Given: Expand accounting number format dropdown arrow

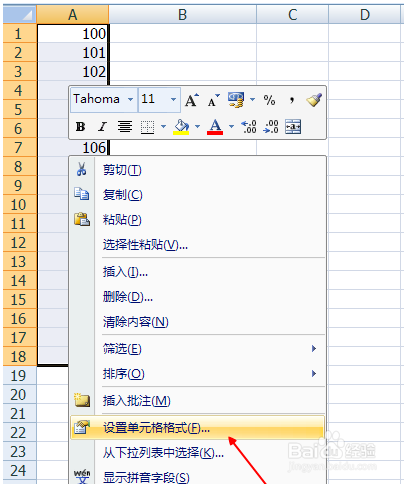Looking at the screenshot, I should (252, 99).
